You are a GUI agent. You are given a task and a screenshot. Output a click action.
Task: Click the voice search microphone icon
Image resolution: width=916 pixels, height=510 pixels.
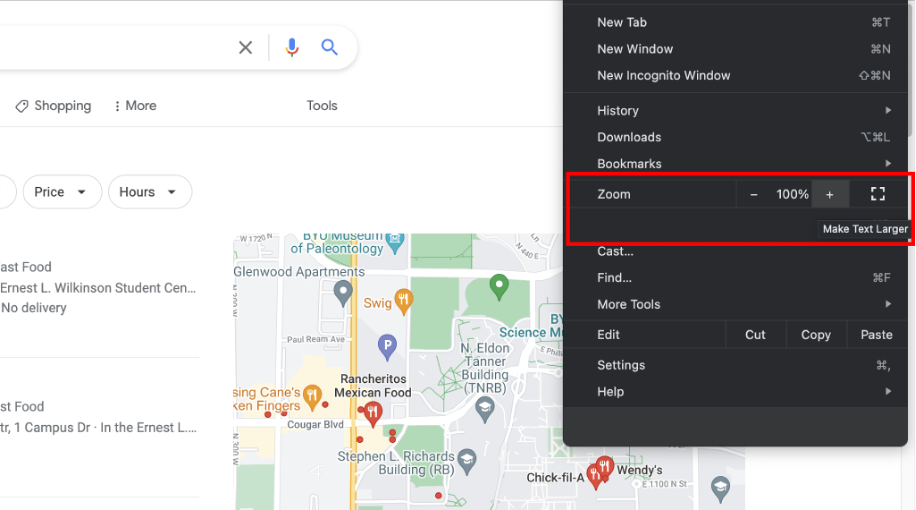[x=292, y=48]
